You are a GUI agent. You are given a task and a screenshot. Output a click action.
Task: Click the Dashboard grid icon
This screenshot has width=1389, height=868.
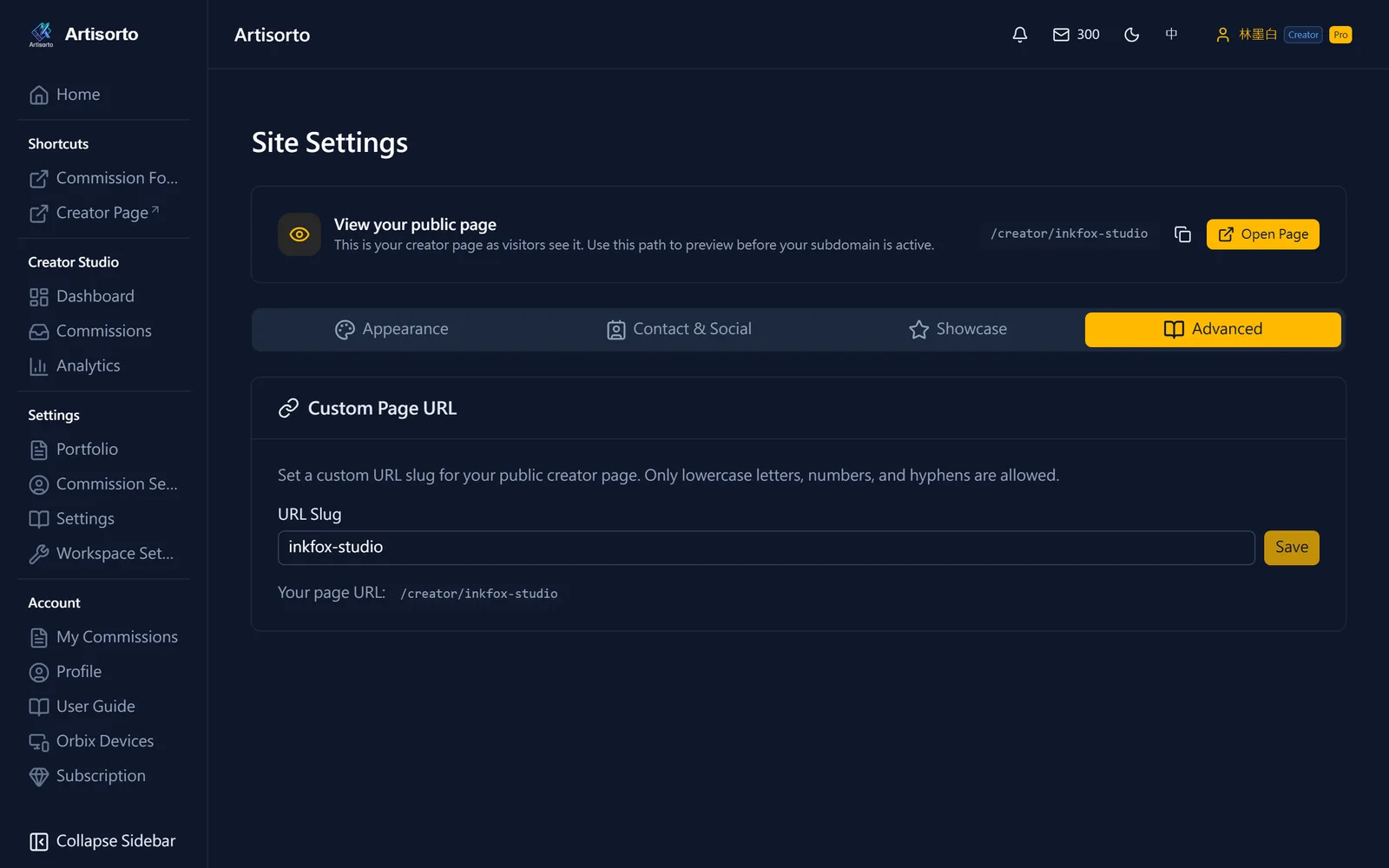tap(39, 297)
